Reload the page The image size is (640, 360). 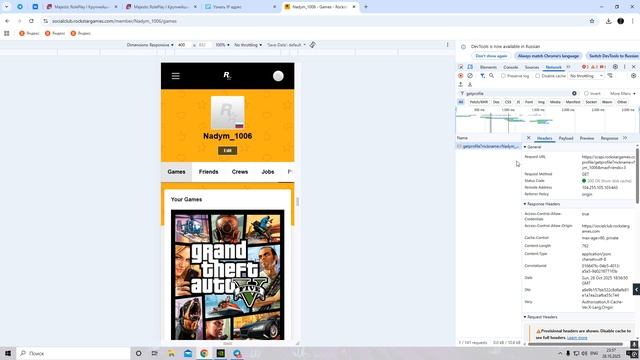[31, 21]
